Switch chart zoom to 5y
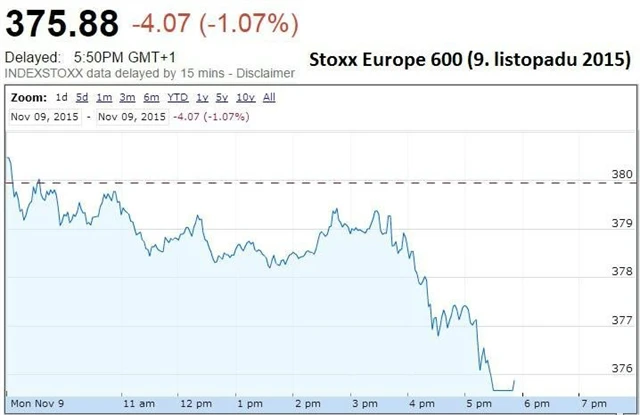640x415 pixels. pyautogui.click(x=222, y=98)
